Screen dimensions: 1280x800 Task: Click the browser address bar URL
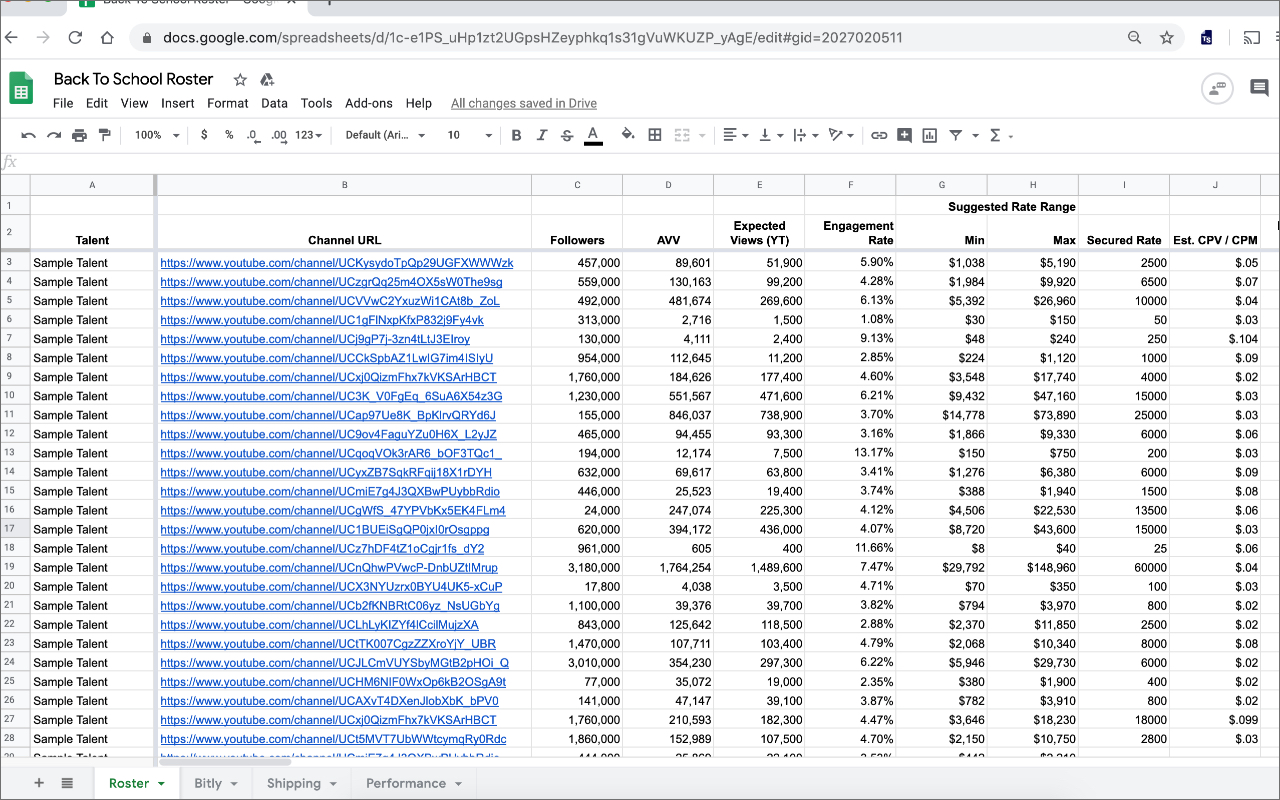[531, 38]
